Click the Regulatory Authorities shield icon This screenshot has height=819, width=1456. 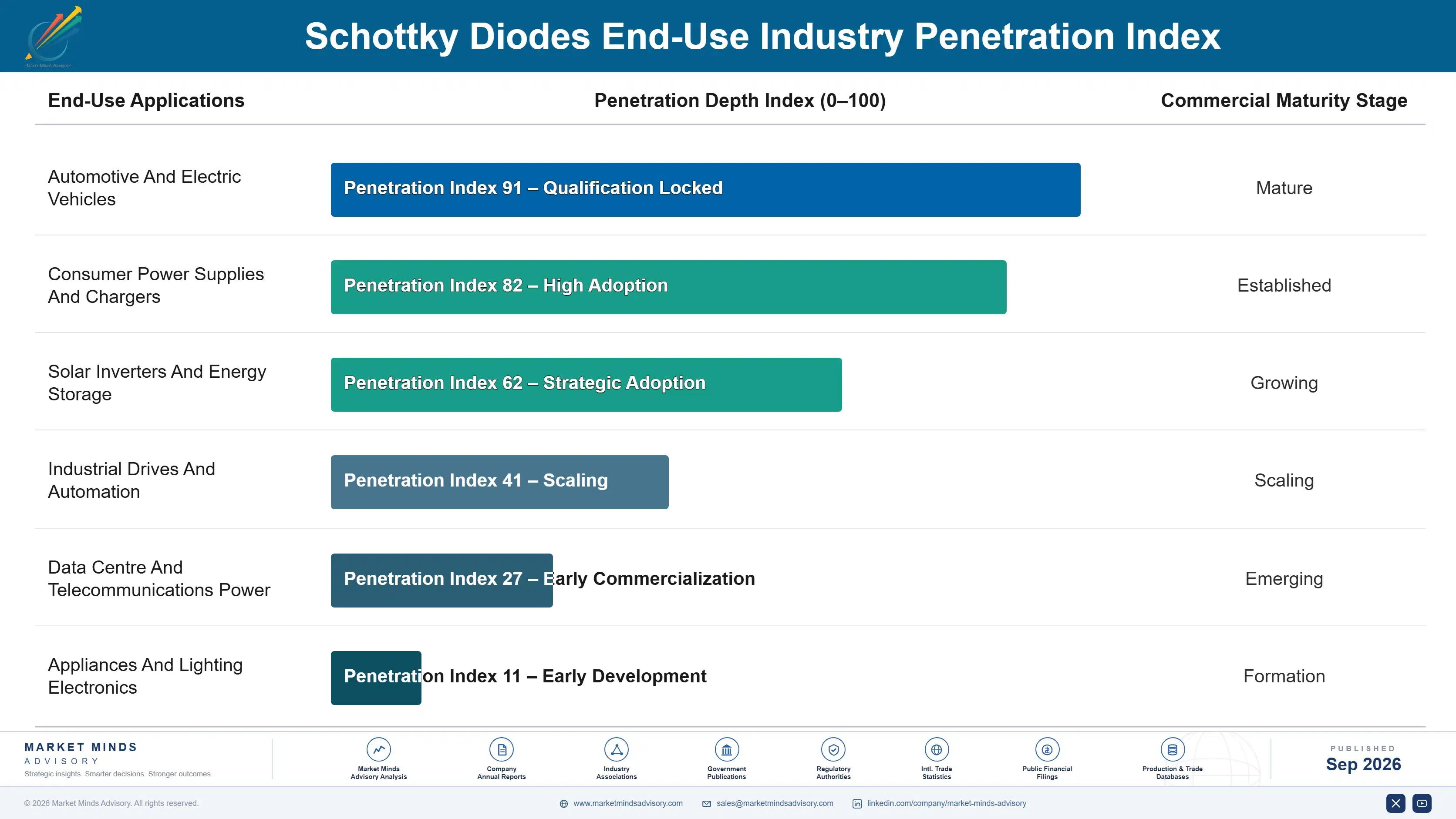(834, 749)
